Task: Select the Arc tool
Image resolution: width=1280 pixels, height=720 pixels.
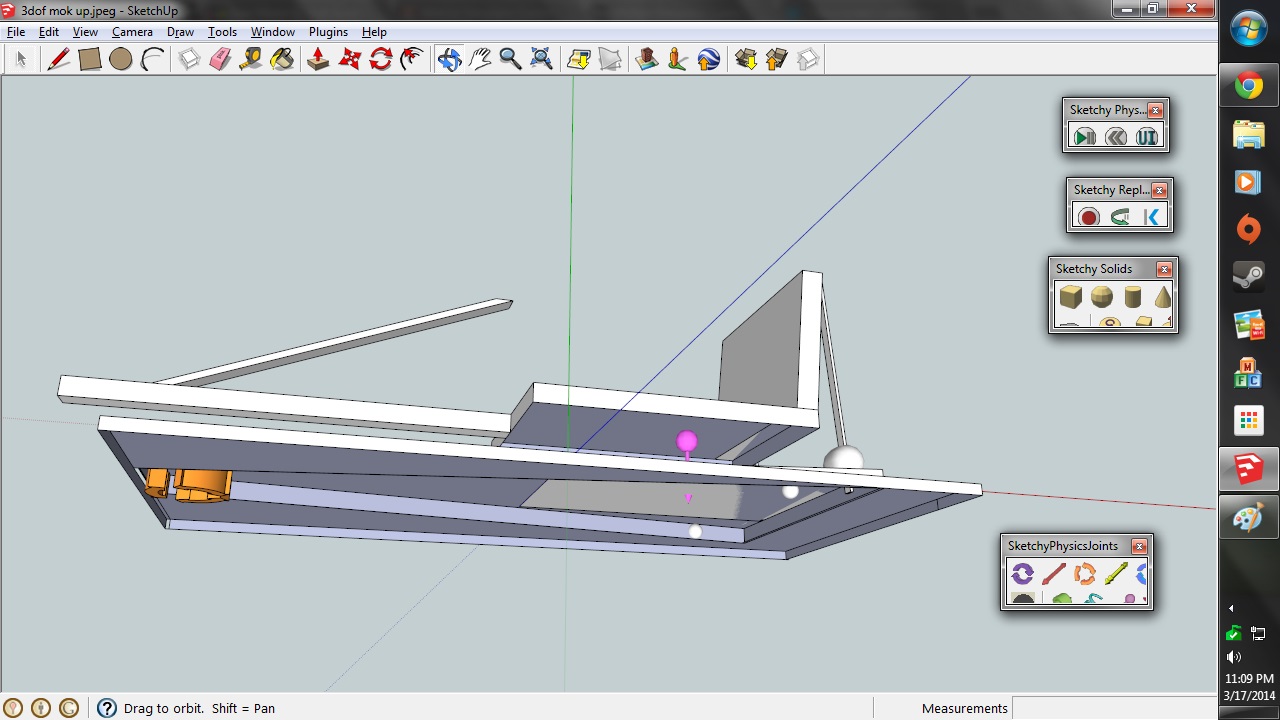Action: pyautogui.click(x=152, y=60)
